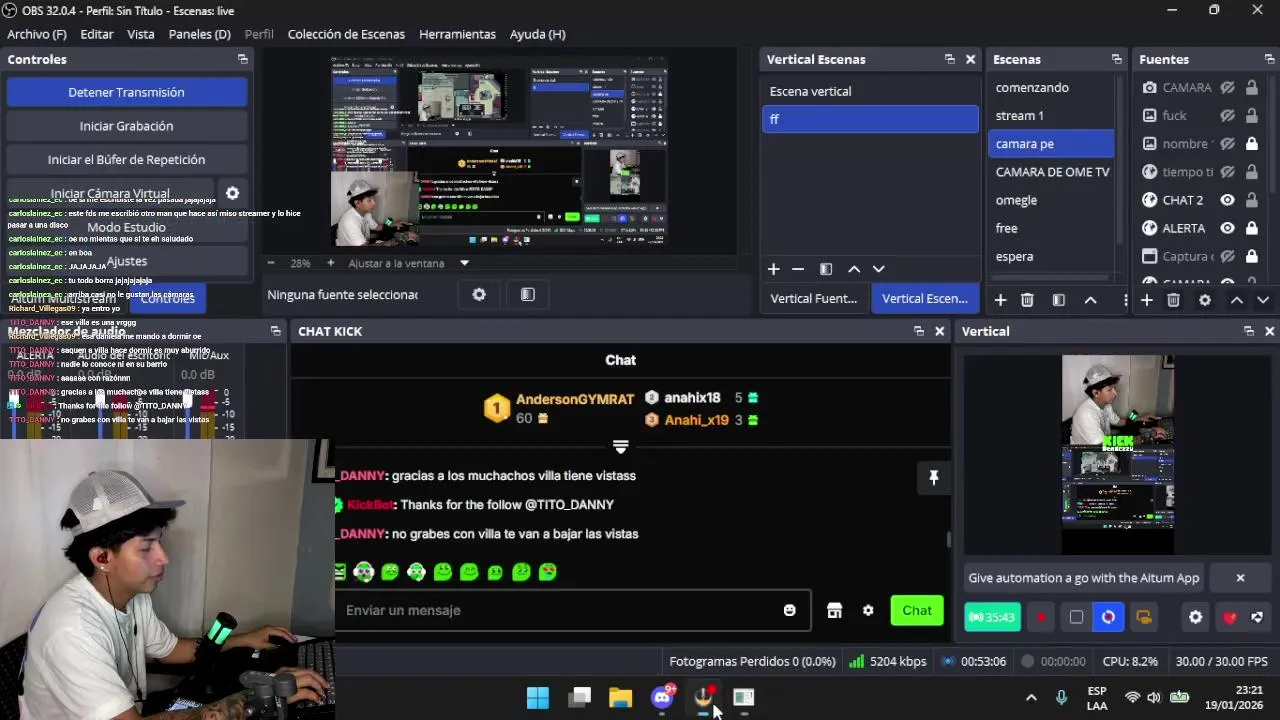The width and height of the screenshot is (1280, 720).
Task: Move the vertical scene up
Action: coord(854,269)
